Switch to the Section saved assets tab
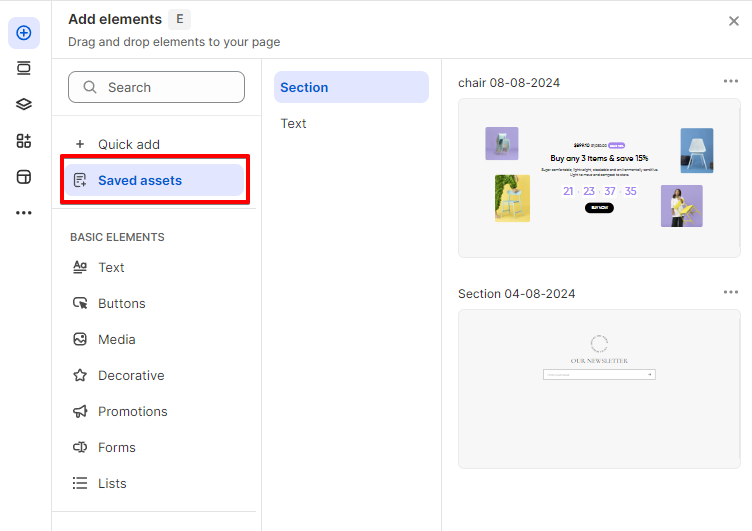Screen dimensions: 752x531 pyautogui.click(x=351, y=87)
